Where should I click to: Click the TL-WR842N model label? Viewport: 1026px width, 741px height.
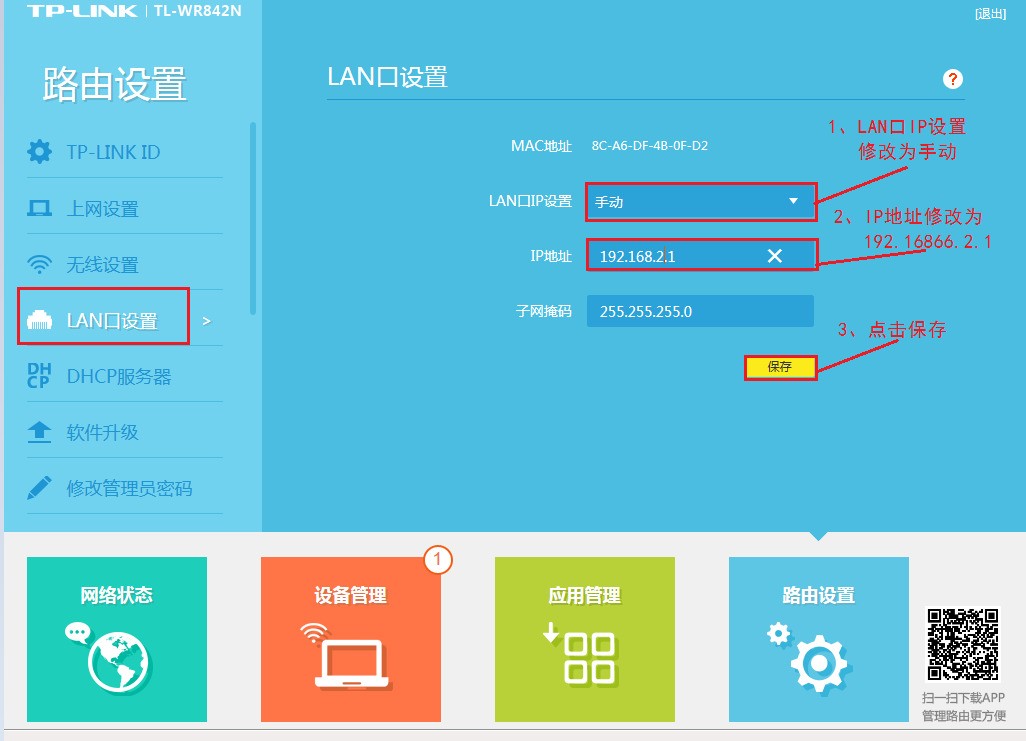pyautogui.click(x=198, y=11)
